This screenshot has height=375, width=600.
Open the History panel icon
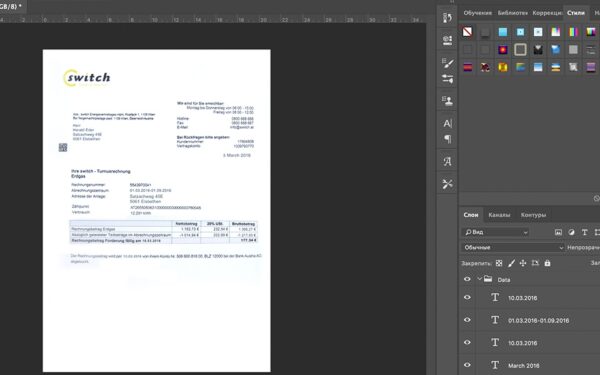tap(447, 18)
